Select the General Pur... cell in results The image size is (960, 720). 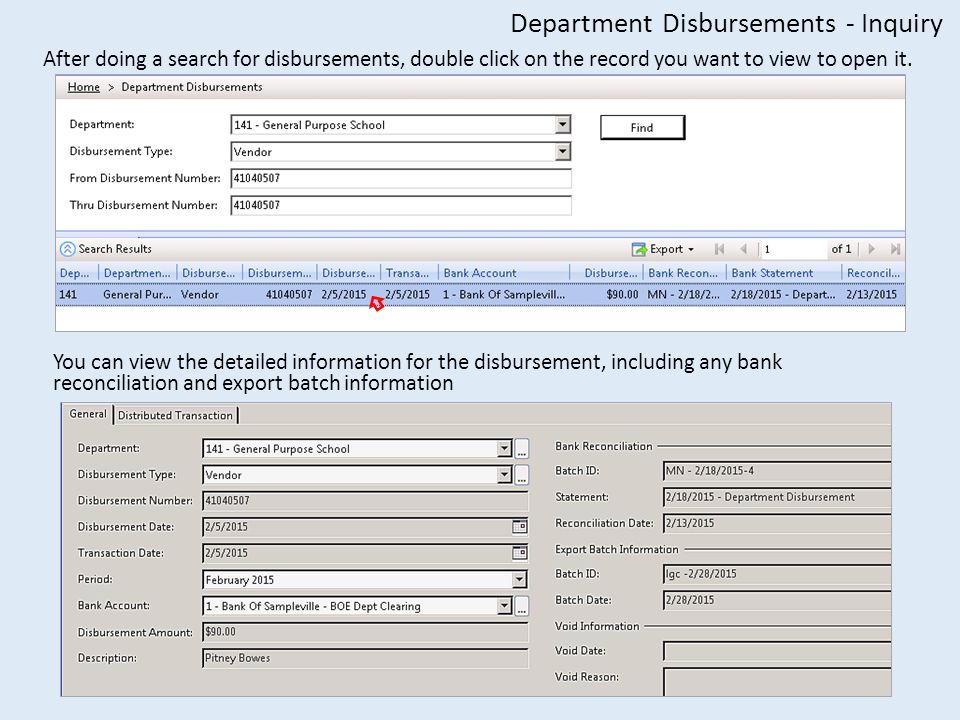[137, 294]
